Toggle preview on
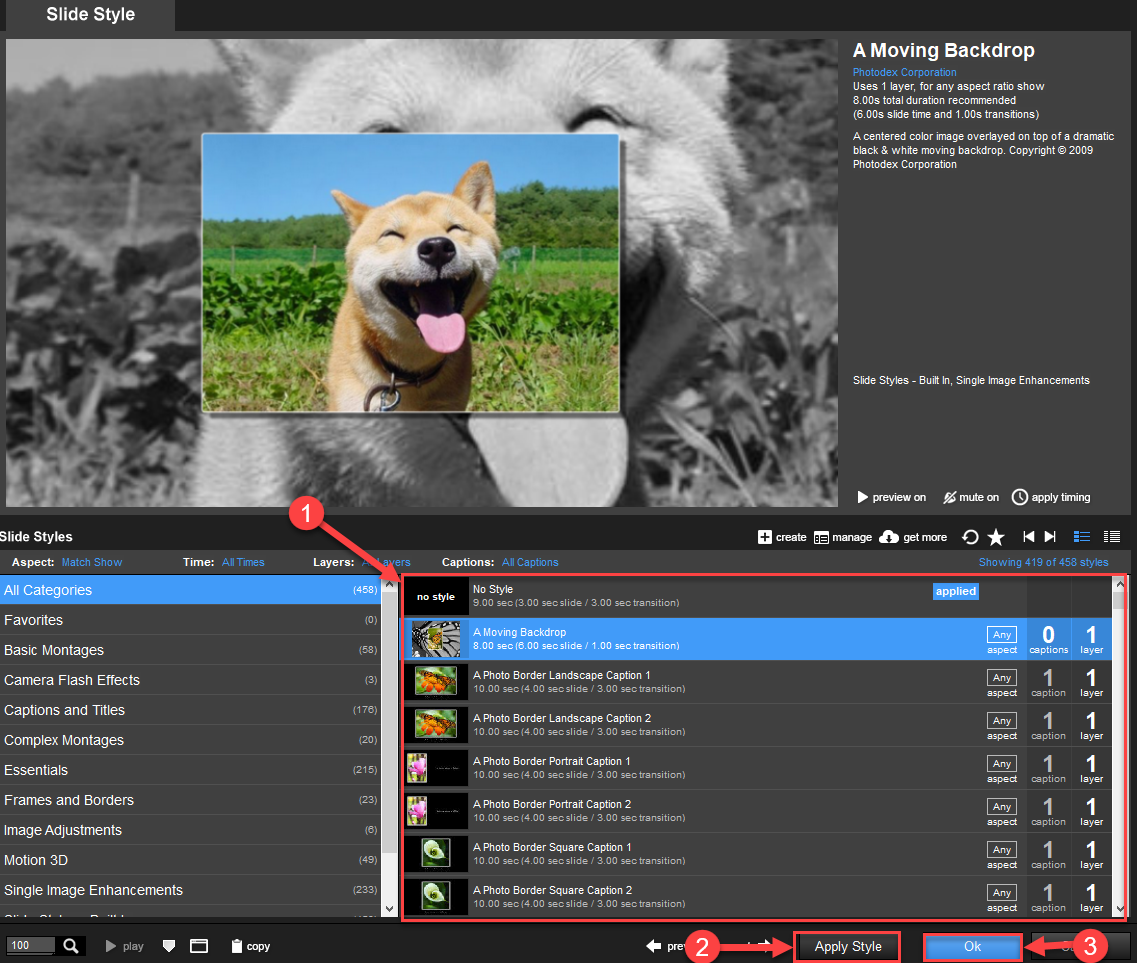This screenshot has width=1137, height=963. point(890,497)
